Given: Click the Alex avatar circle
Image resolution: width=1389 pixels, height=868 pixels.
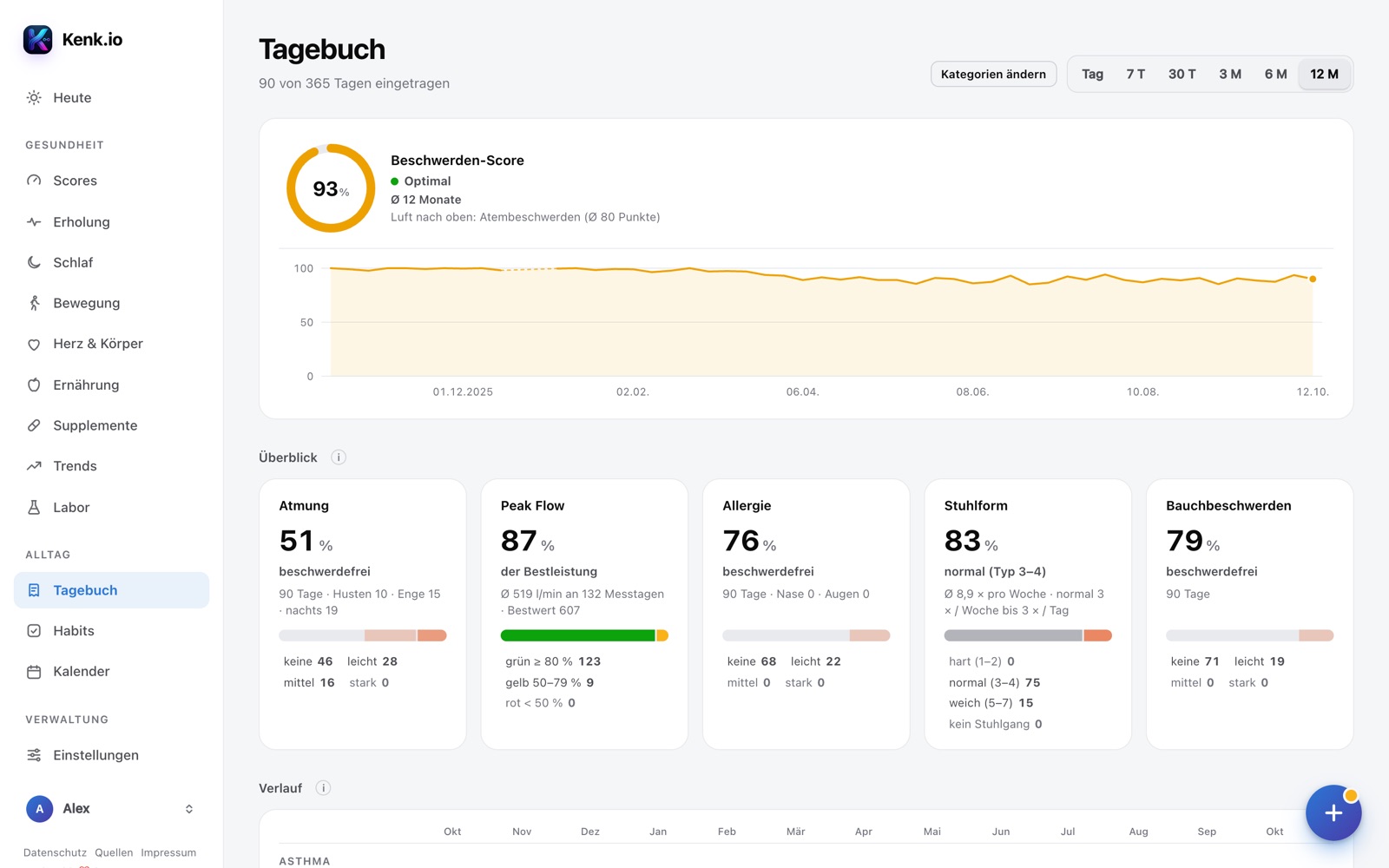Looking at the screenshot, I should pos(39,809).
